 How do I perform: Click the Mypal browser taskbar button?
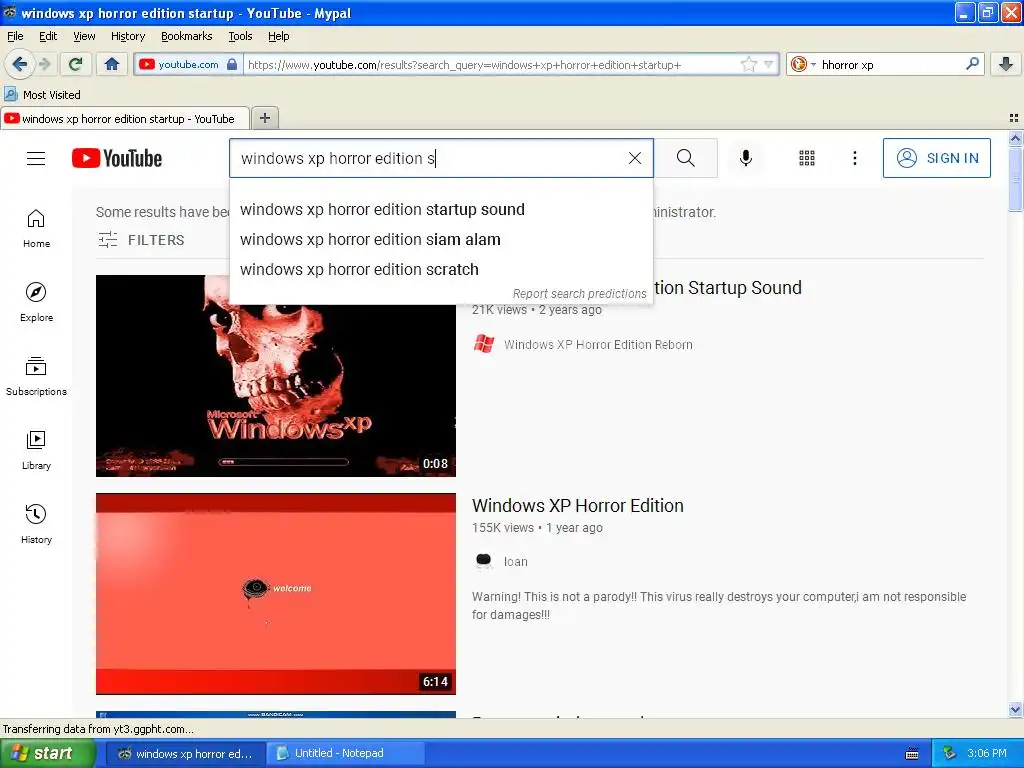point(186,753)
